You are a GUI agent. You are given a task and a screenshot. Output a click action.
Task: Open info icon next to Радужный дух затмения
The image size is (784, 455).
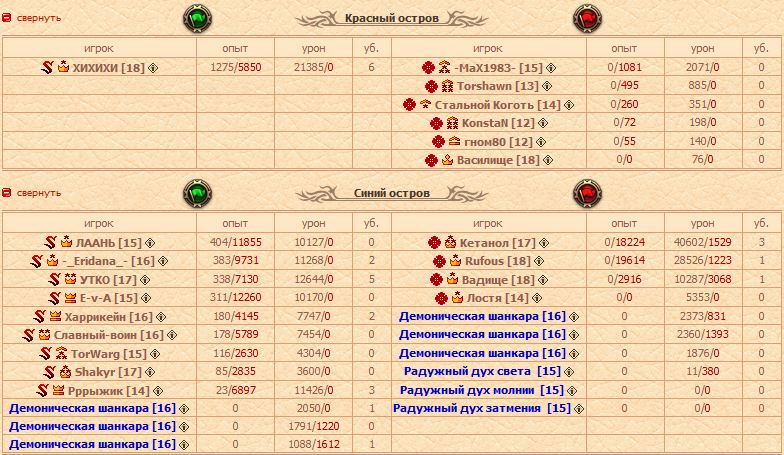(579, 409)
